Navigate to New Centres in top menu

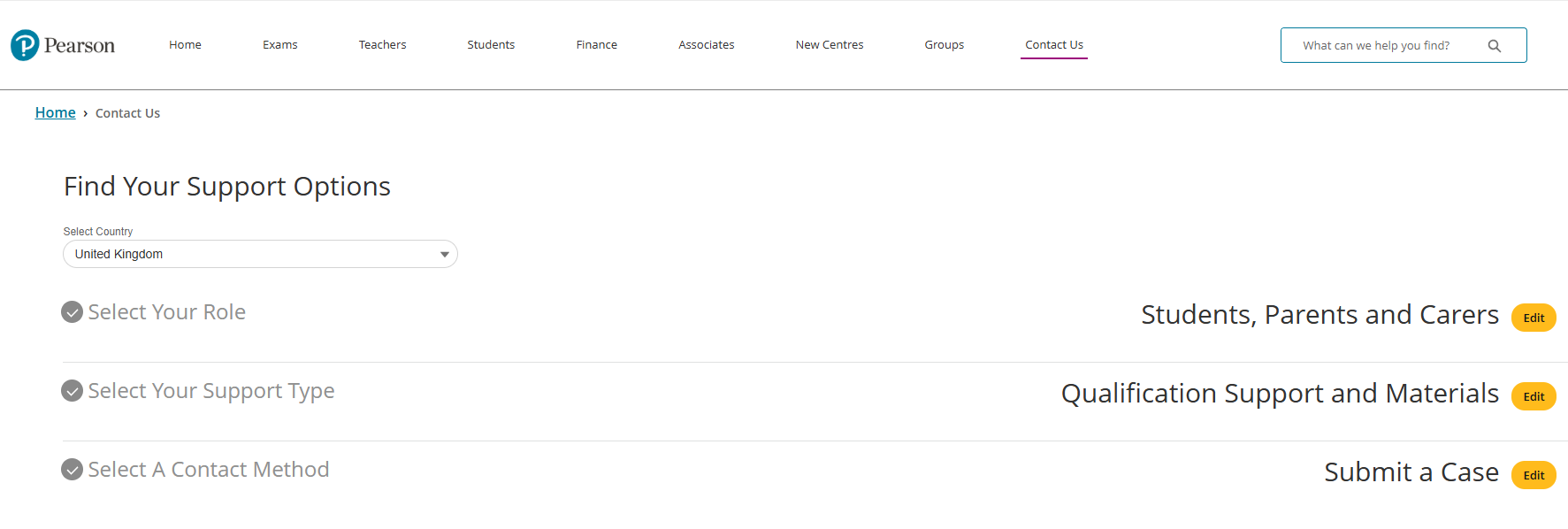coord(829,45)
